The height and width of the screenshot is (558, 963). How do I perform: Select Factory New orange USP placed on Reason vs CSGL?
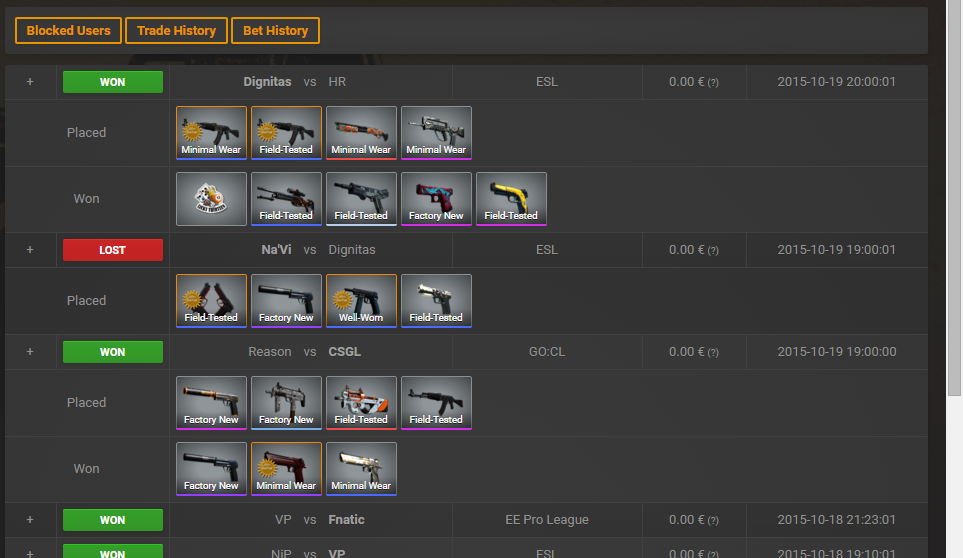click(211, 403)
